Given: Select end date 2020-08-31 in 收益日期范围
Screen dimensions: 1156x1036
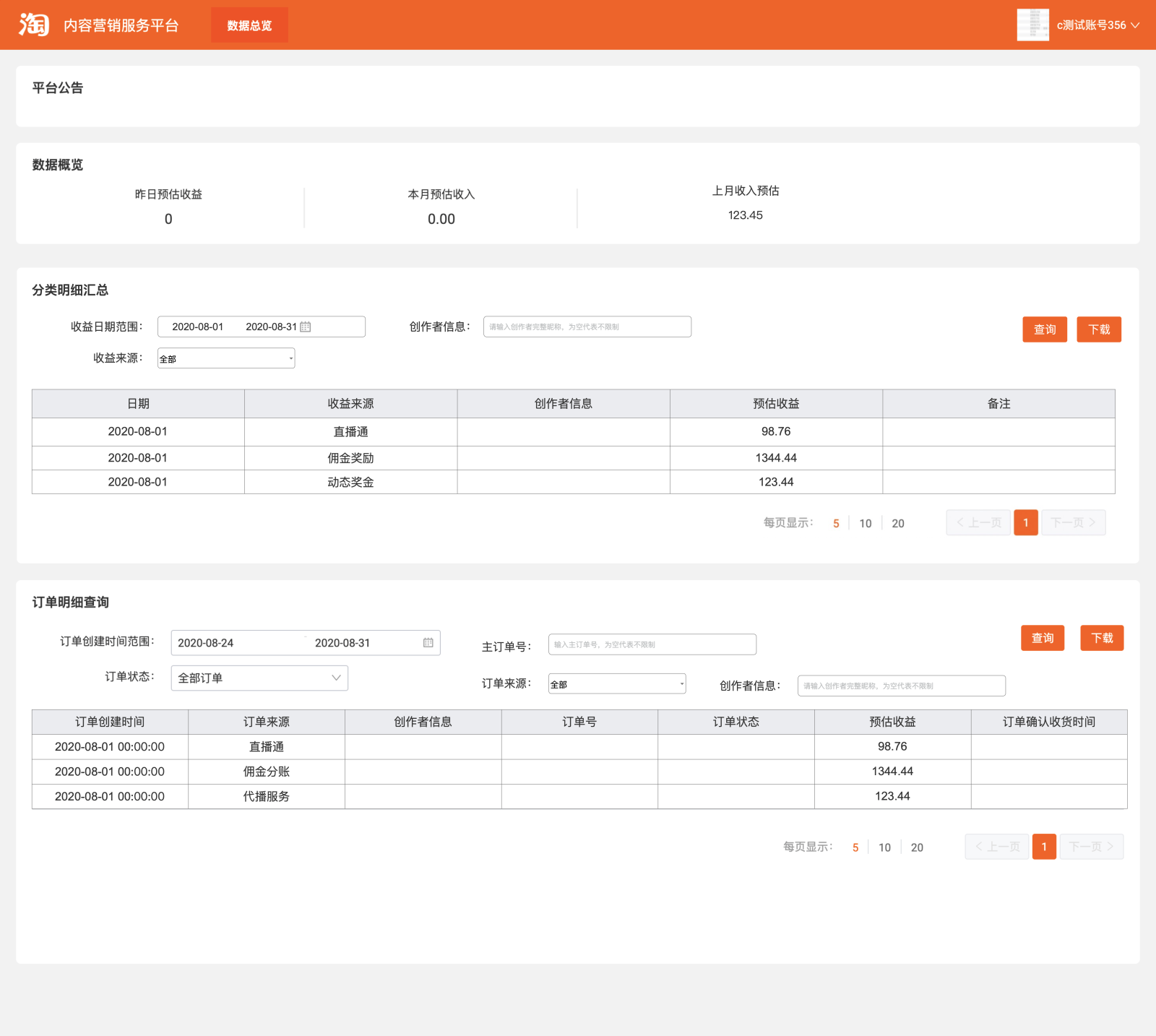Looking at the screenshot, I should coord(271,327).
